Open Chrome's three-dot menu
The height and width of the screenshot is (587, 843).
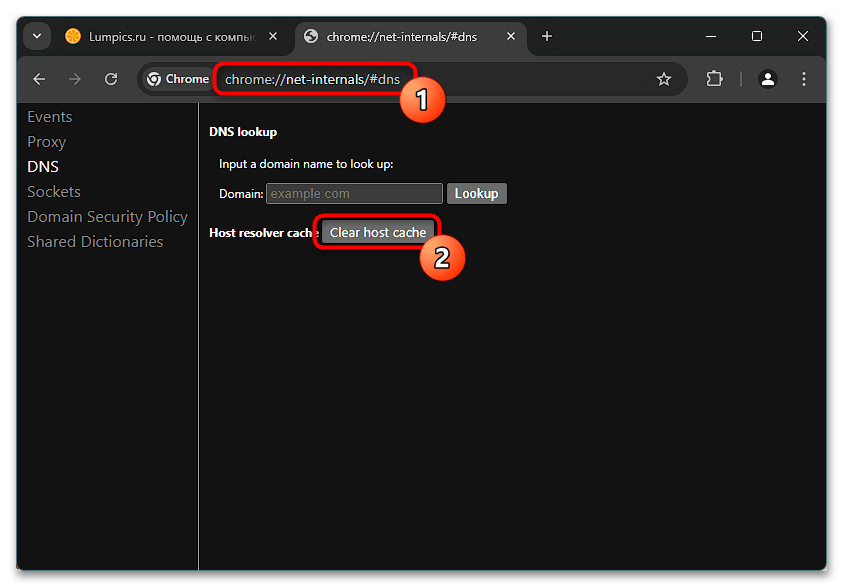click(x=804, y=80)
